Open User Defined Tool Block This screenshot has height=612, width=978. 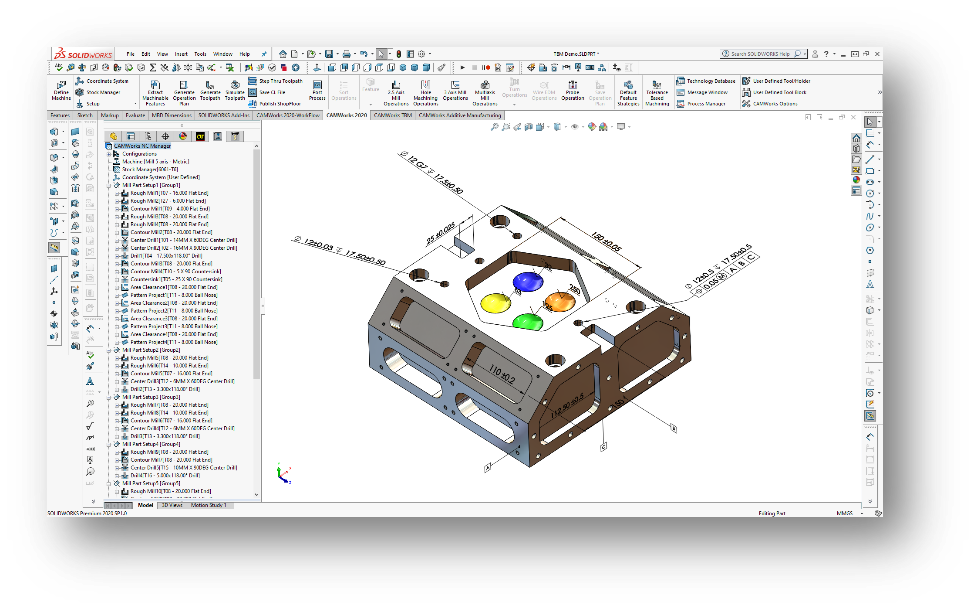pyautogui.click(x=774, y=92)
